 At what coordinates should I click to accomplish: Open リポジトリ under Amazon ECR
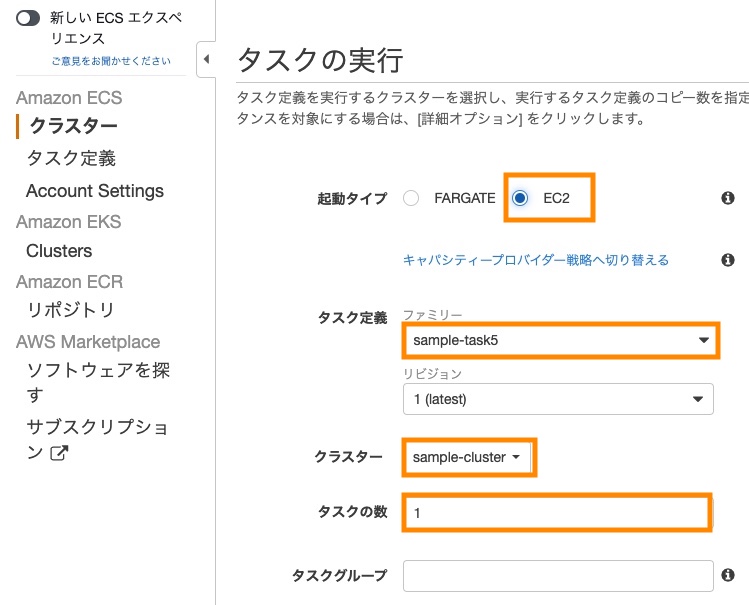pyautogui.click(x=70, y=310)
